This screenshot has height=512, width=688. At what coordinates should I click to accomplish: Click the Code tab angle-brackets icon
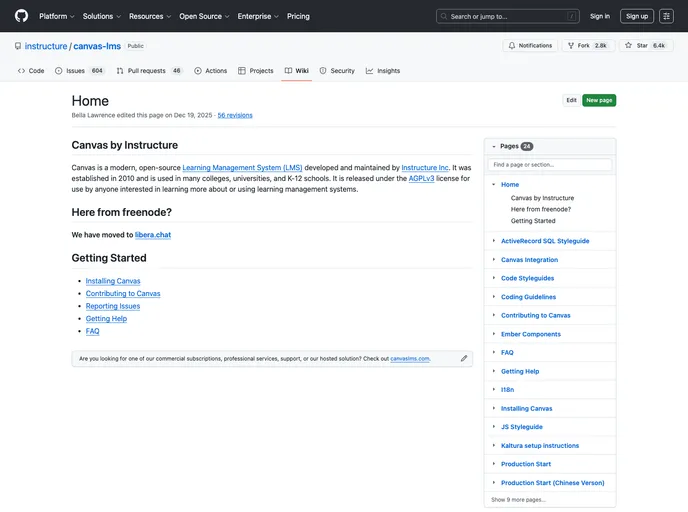pos(21,71)
